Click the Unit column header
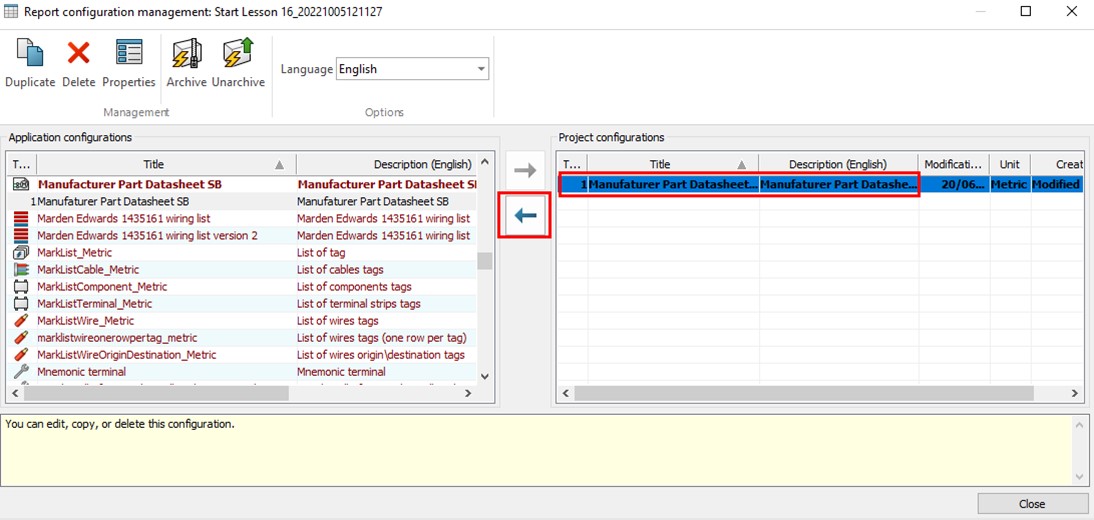The width and height of the screenshot is (1094, 520). [1009, 164]
